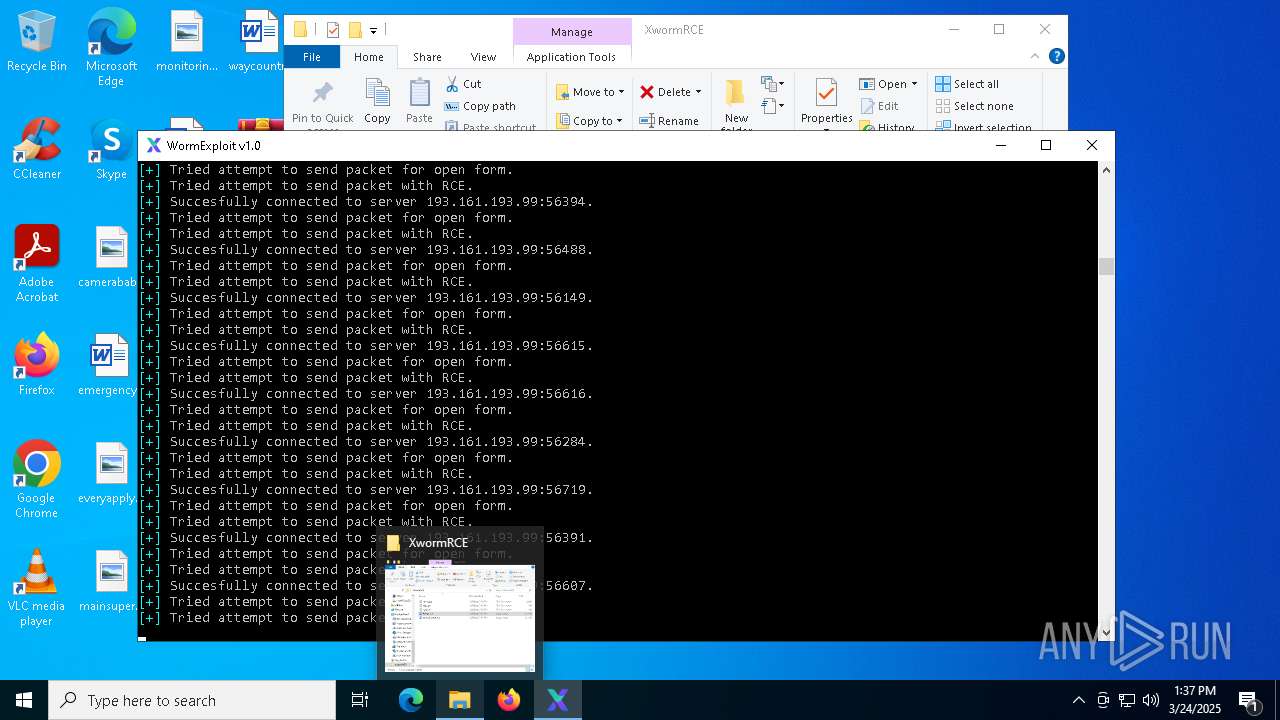Click the network tray icon
This screenshot has width=1280, height=720.
coord(1127,700)
